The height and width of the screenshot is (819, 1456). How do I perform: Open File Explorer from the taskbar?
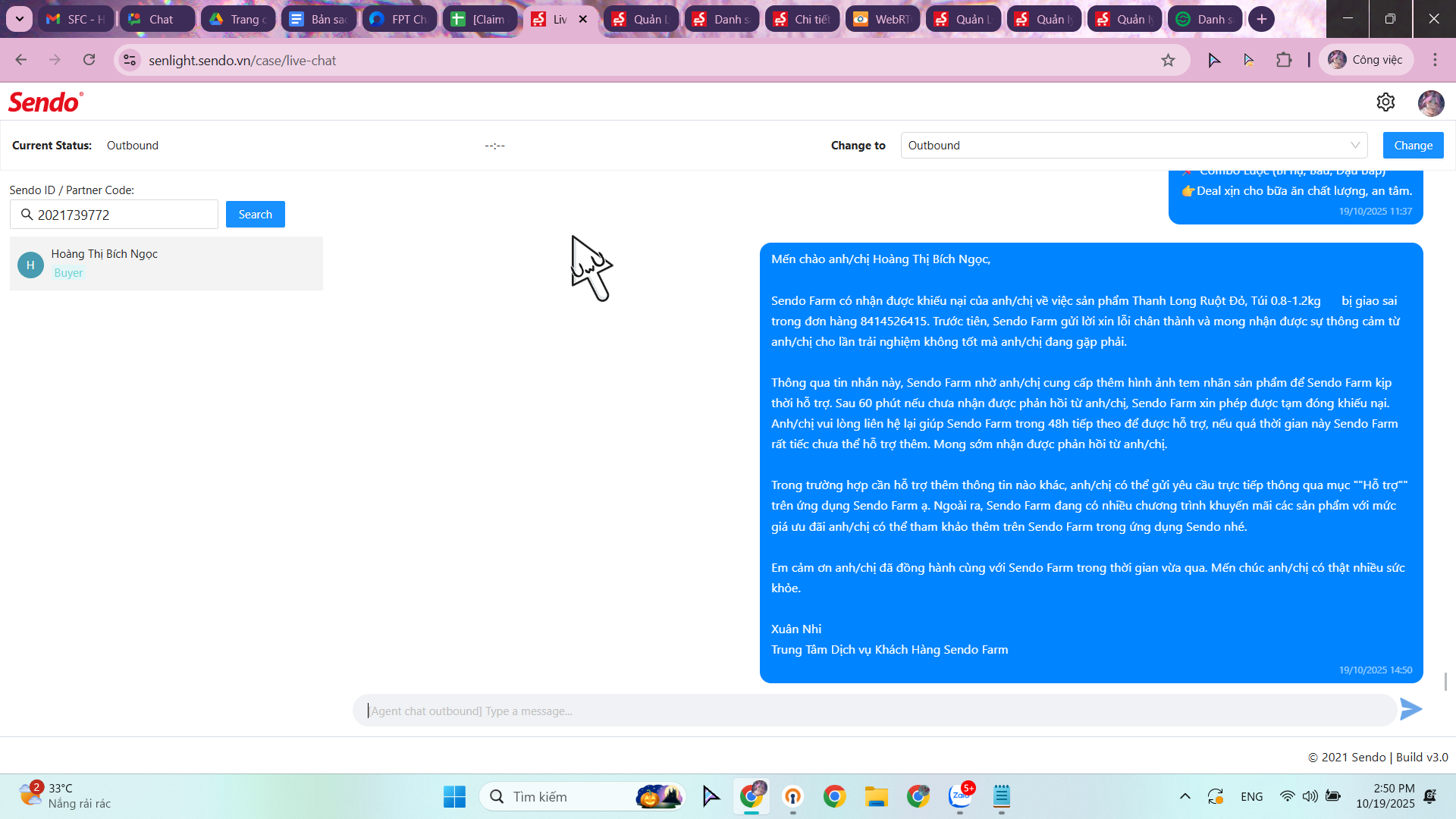pyautogui.click(x=876, y=796)
